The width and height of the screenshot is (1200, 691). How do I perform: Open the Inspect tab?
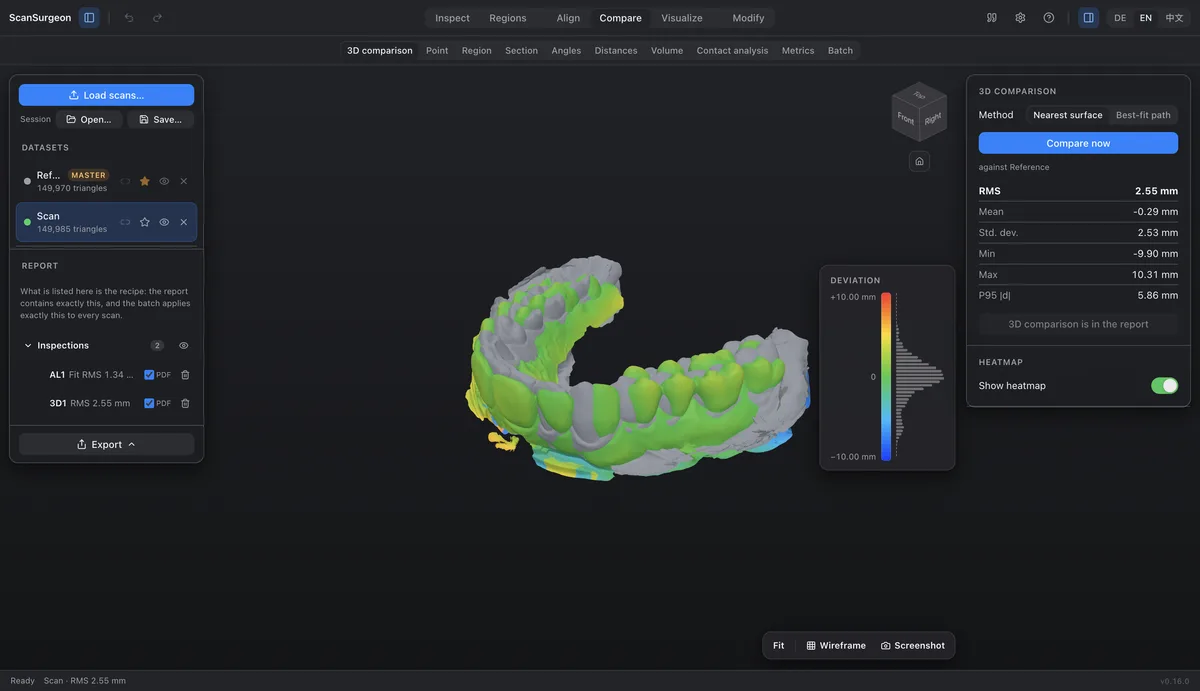(452, 18)
